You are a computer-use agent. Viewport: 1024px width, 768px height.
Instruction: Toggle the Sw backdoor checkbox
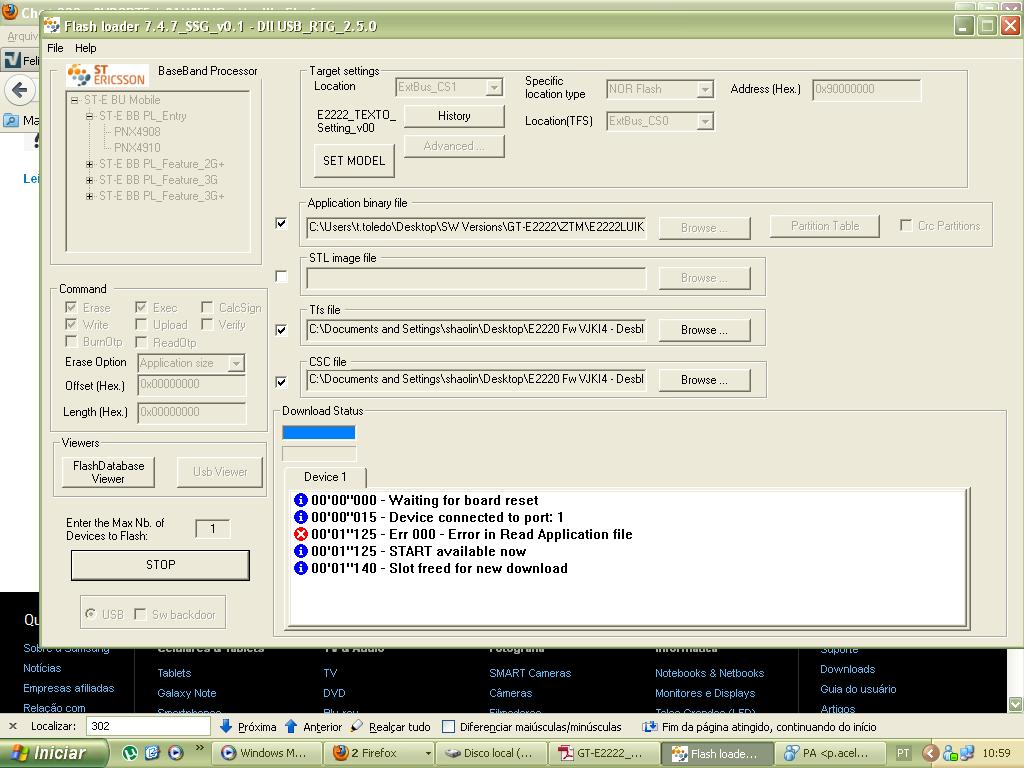[140, 614]
